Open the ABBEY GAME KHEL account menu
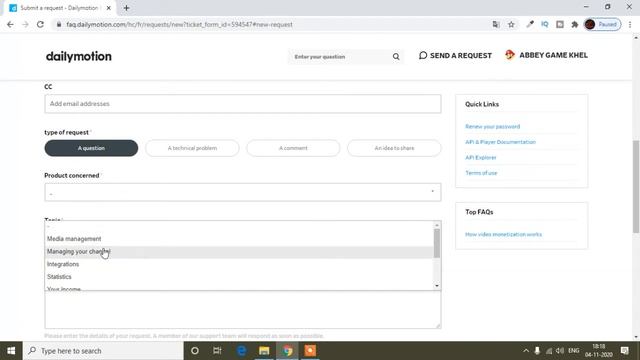This screenshot has width=640, height=360. pos(546,55)
